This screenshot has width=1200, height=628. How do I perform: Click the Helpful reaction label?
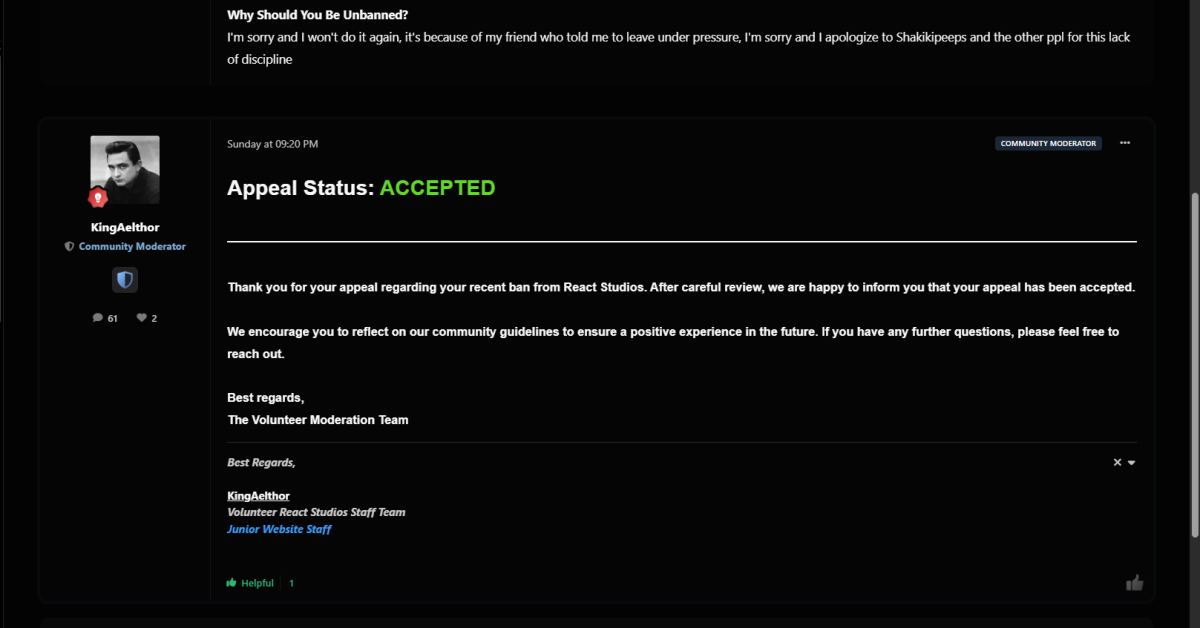point(257,583)
